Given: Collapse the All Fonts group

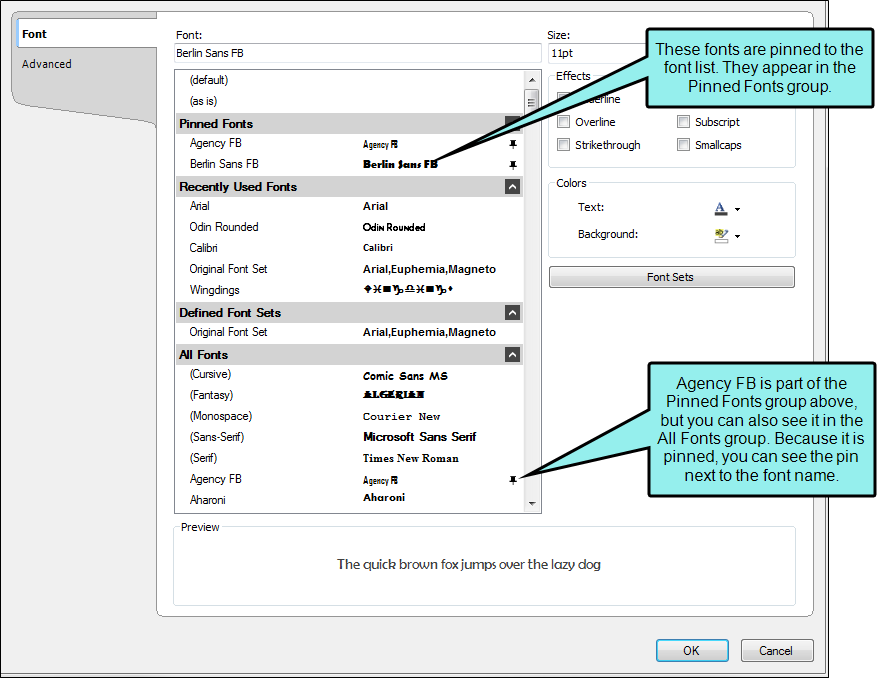Looking at the screenshot, I should click(512, 355).
